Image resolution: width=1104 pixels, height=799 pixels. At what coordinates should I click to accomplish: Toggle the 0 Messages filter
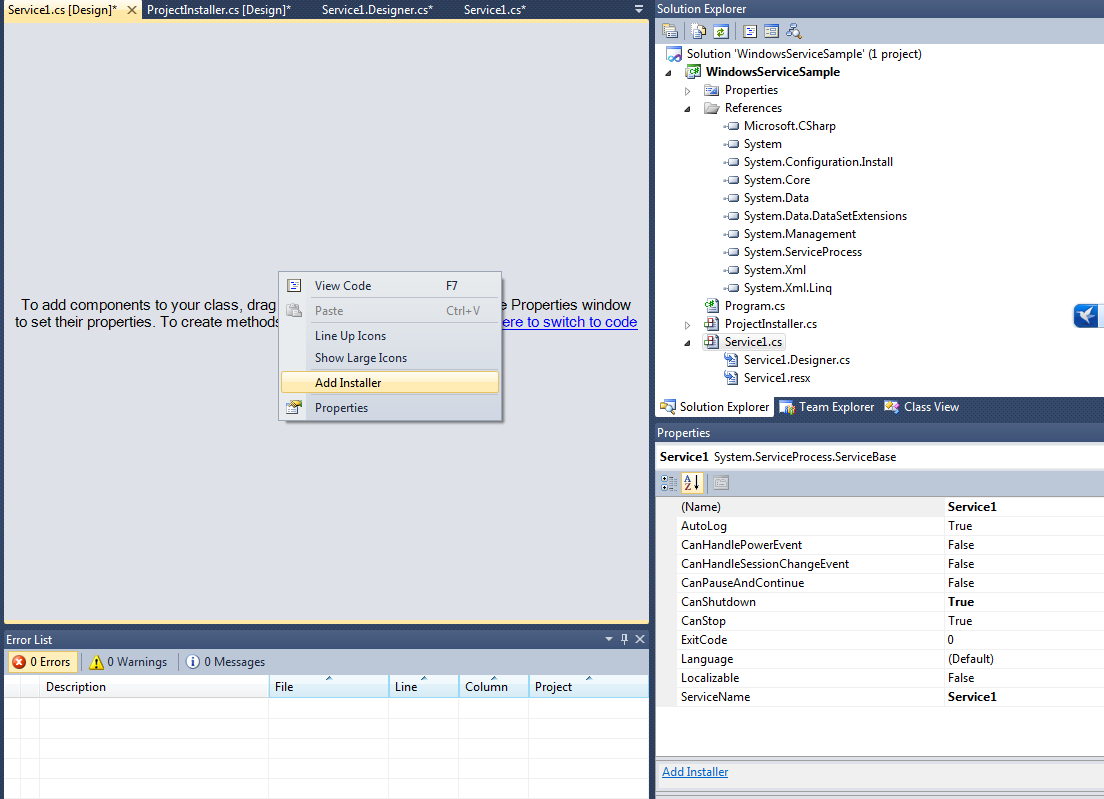[x=225, y=662]
